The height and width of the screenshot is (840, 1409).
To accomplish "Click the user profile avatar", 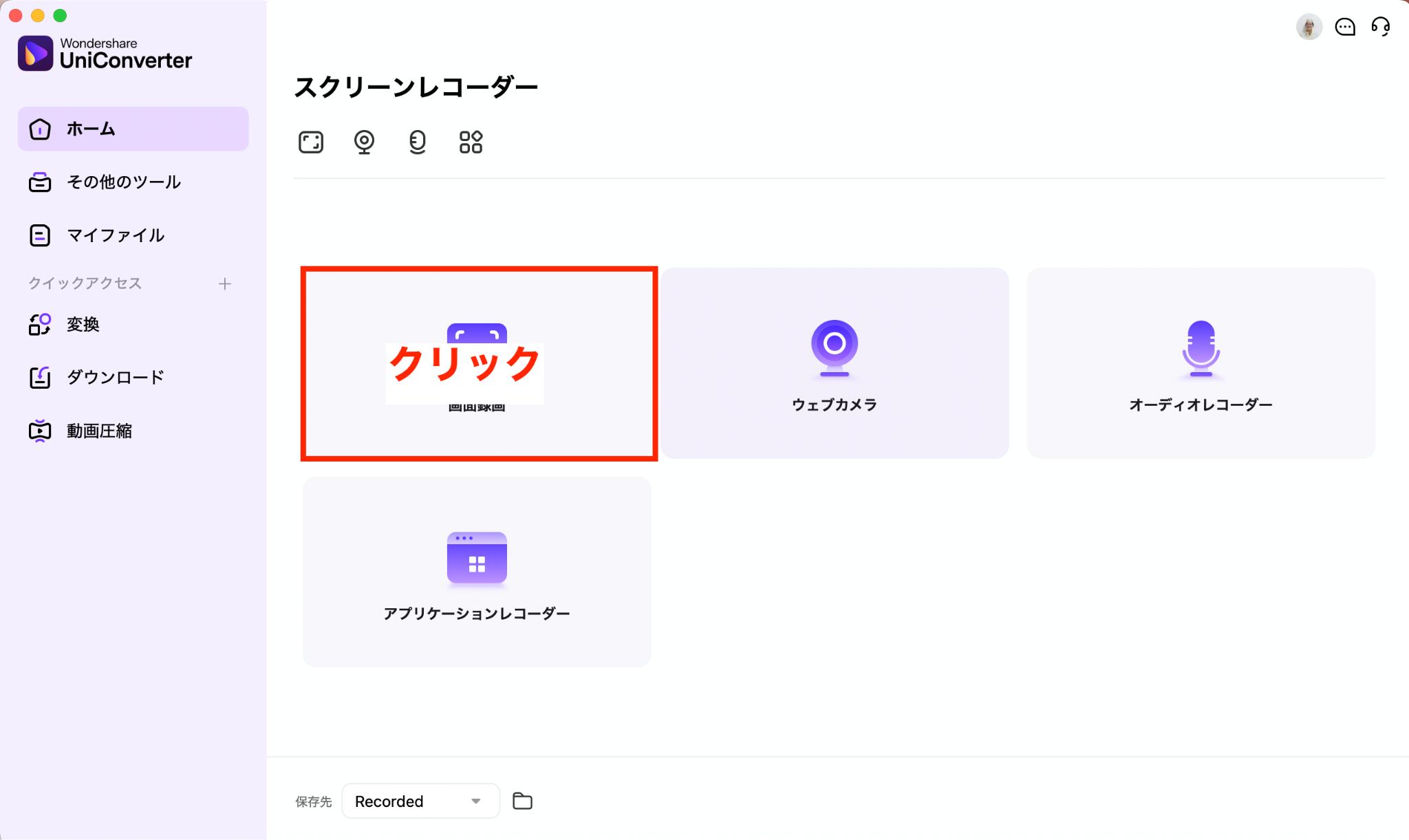I will point(1309,28).
